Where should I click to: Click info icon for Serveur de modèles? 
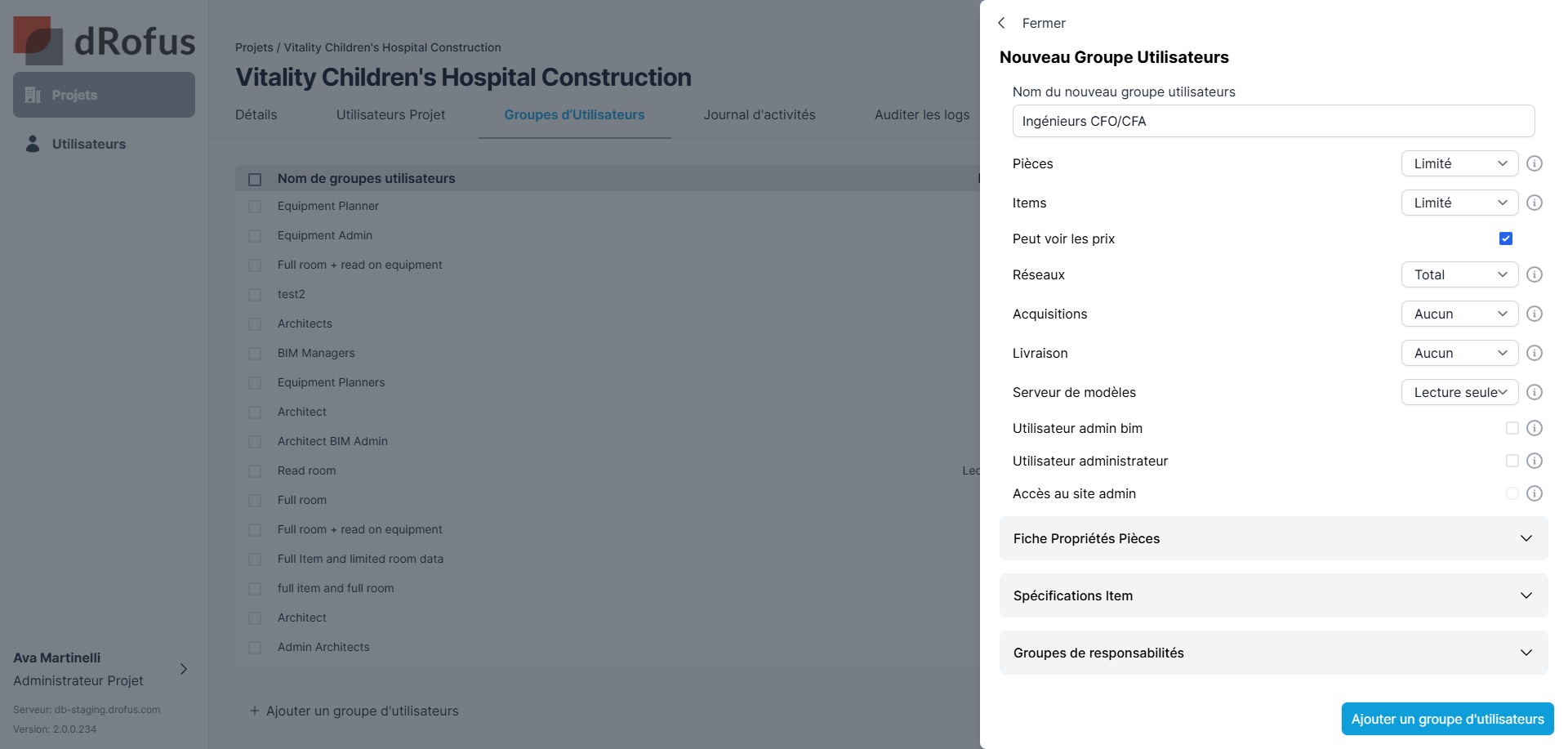pyautogui.click(x=1535, y=392)
